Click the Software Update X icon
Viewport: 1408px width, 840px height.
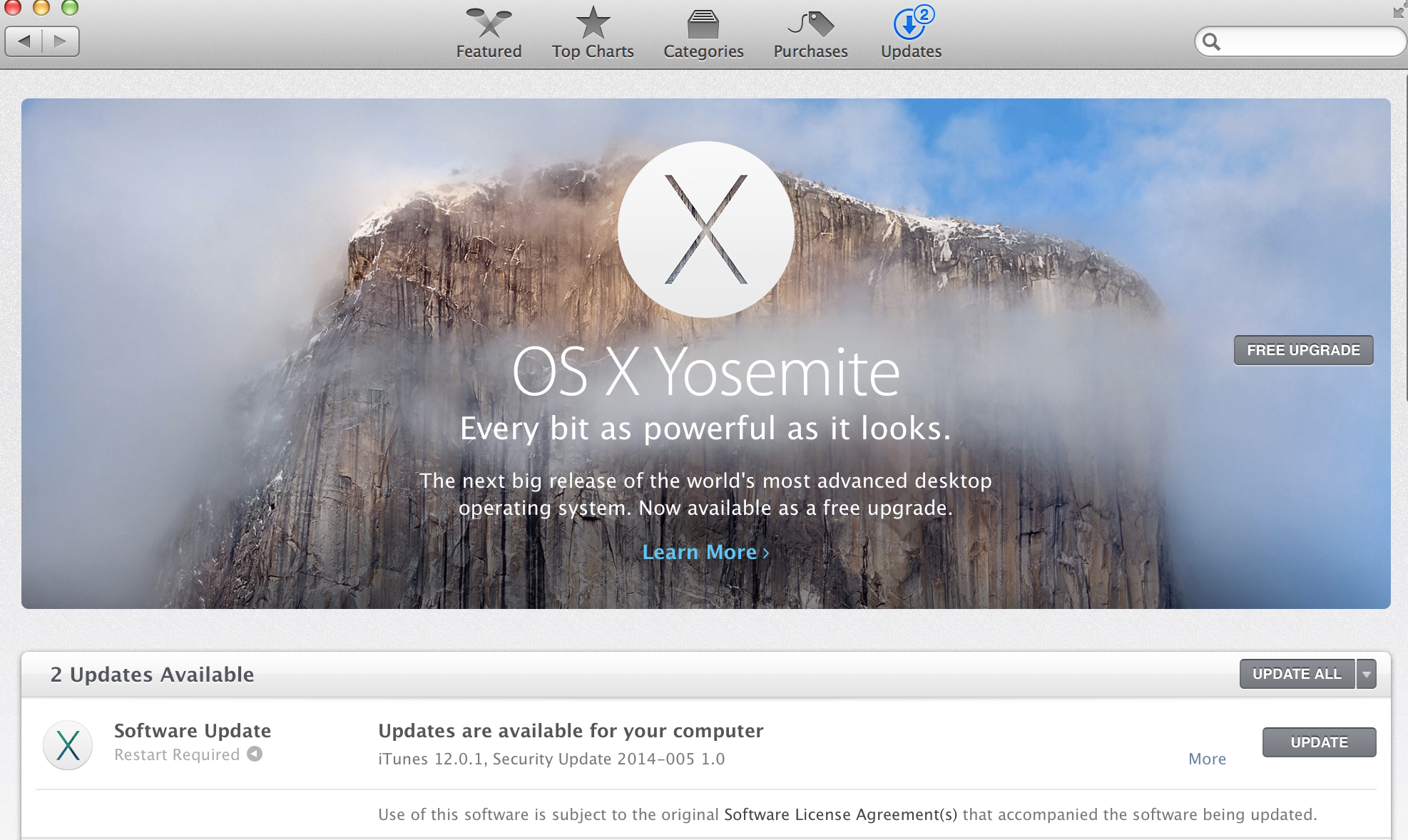pos(68,745)
